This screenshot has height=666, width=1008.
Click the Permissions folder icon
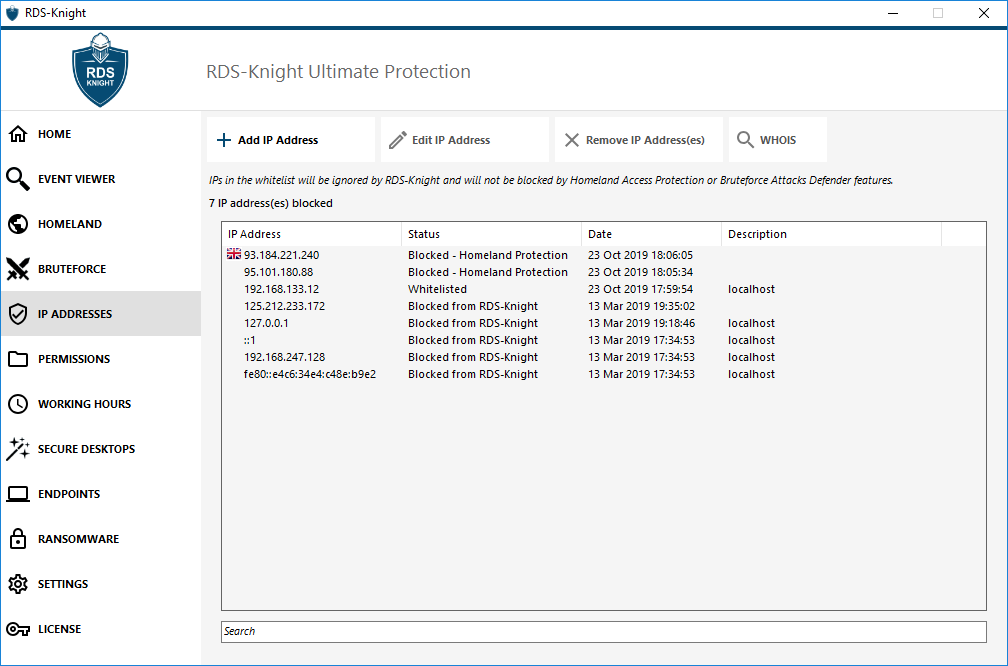18,359
